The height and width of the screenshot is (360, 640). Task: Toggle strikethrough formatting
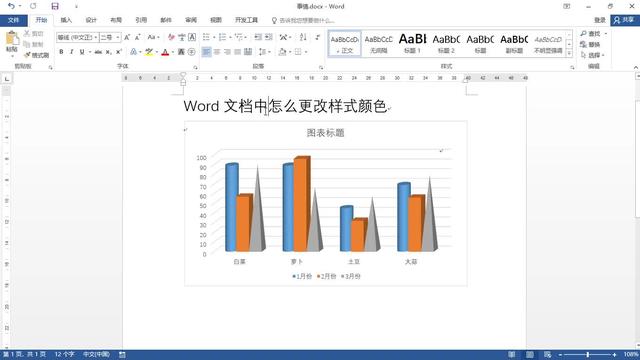(x=98, y=52)
